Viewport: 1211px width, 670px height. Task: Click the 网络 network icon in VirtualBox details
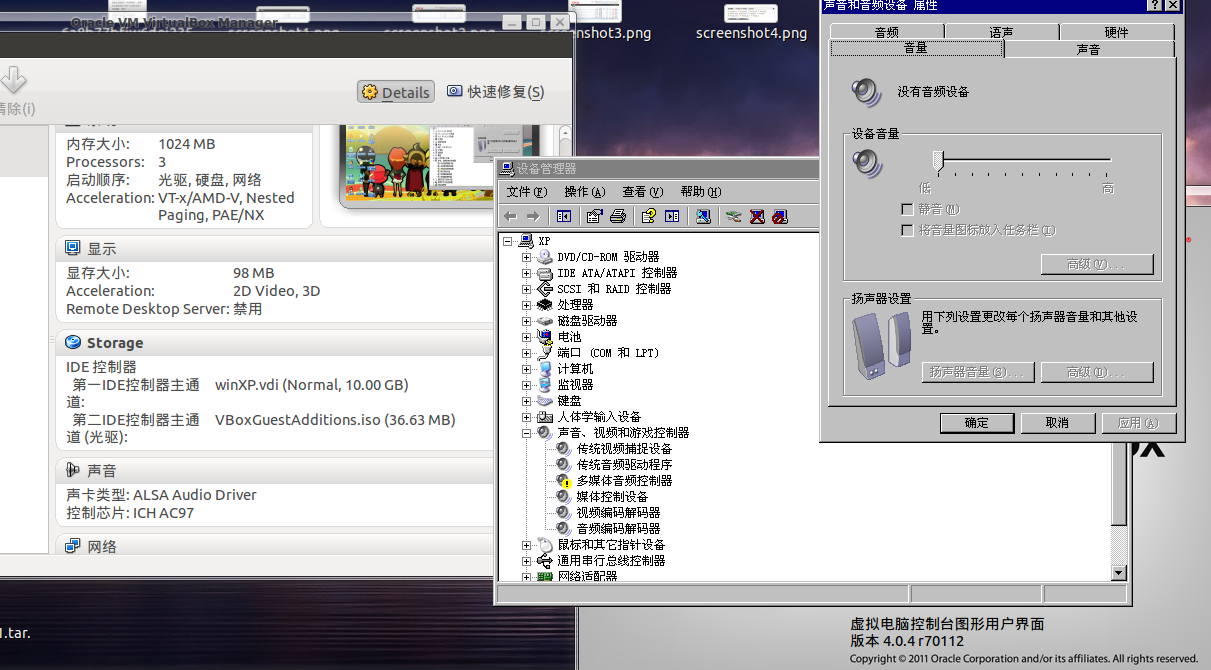(x=73, y=546)
